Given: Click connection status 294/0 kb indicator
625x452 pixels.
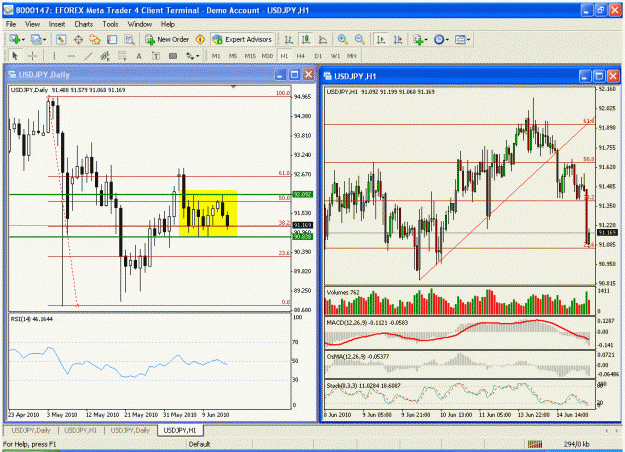Looking at the screenshot, I should 576,444.
